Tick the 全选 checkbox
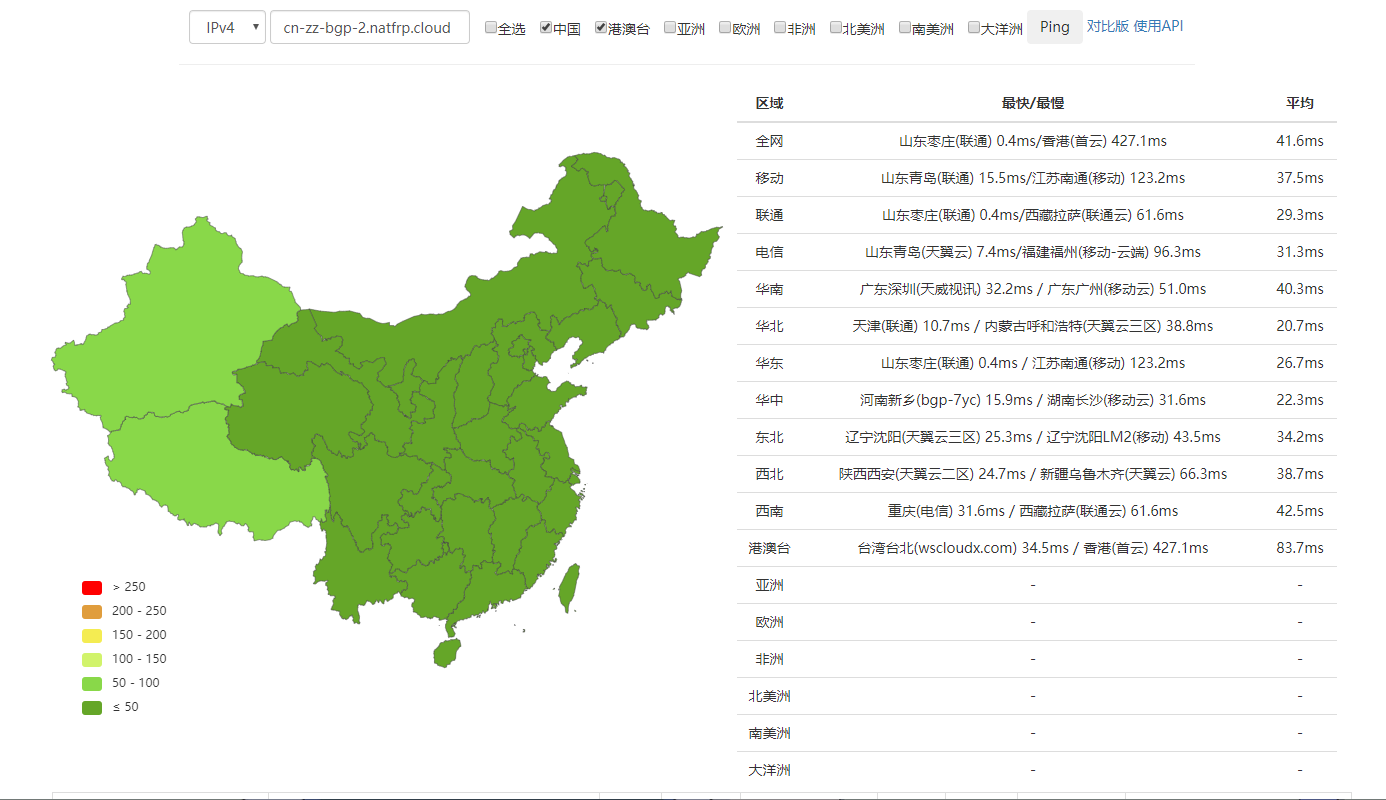This screenshot has width=1386, height=800. [x=491, y=28]
